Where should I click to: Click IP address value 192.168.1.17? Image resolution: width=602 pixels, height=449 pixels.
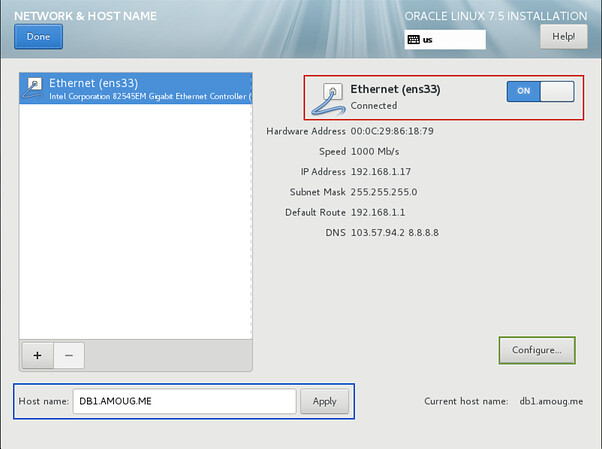pos(381,172)
